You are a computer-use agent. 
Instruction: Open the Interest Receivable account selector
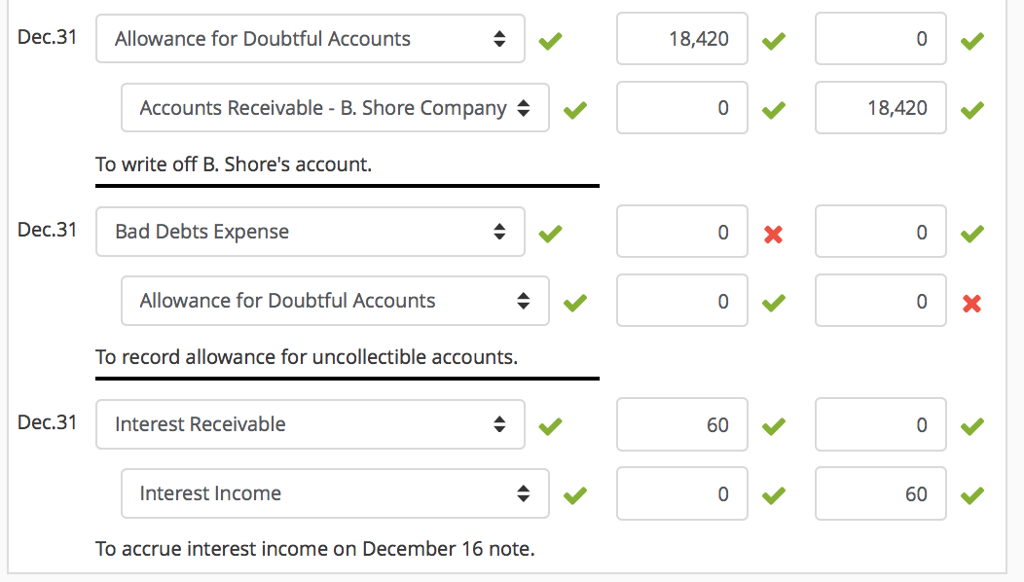[x=310, y=424]
